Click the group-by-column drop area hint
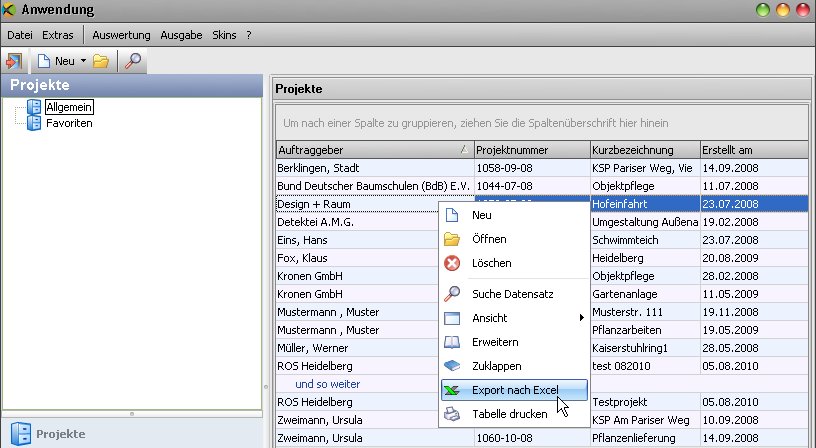The height and width of the screenshot is (448, 816). (476, 123)
